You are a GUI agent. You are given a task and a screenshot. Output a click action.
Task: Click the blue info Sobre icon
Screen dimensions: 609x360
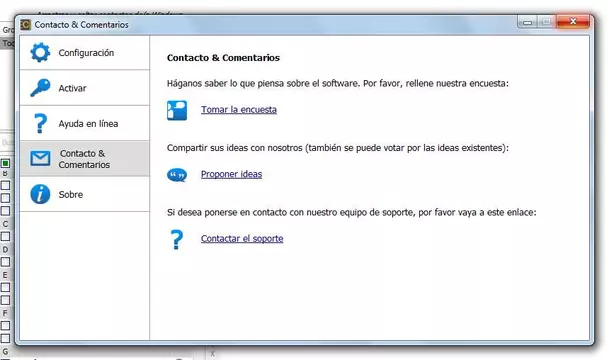pos(40,194)
